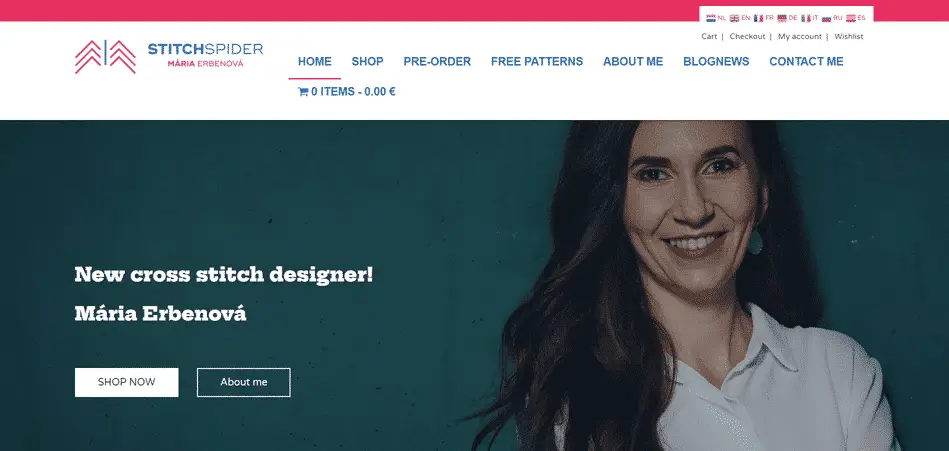The width and height of the screenshot is (949, 451).
Task: Switch to German via DE flag
Action: pyautogui.click(x=787, y=18)
